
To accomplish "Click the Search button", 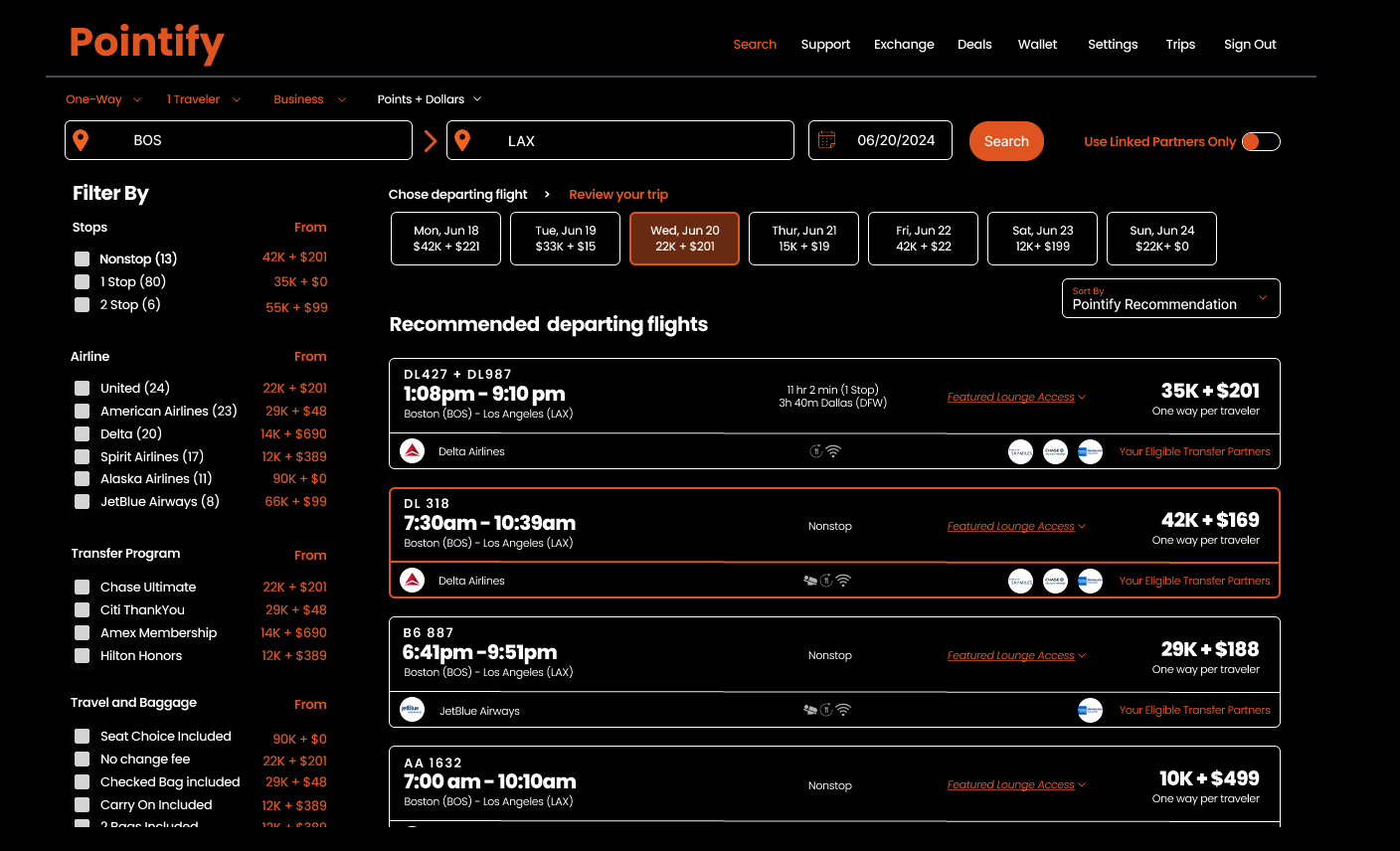I will pyautogui.click(x=1006, y=140).
